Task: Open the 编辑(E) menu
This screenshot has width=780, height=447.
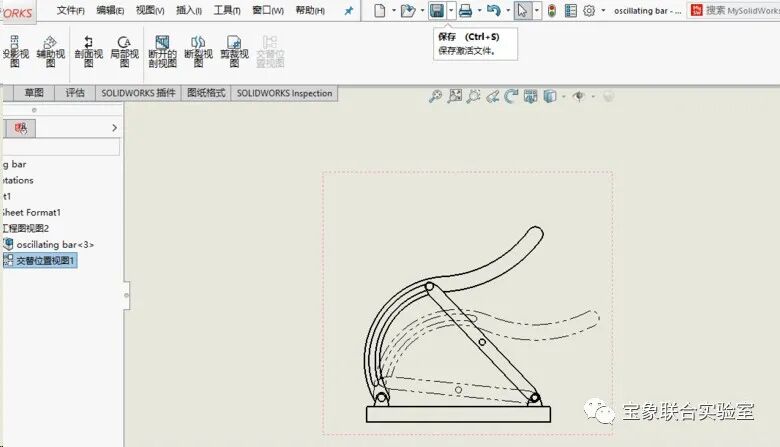Action: pos(110,10)
